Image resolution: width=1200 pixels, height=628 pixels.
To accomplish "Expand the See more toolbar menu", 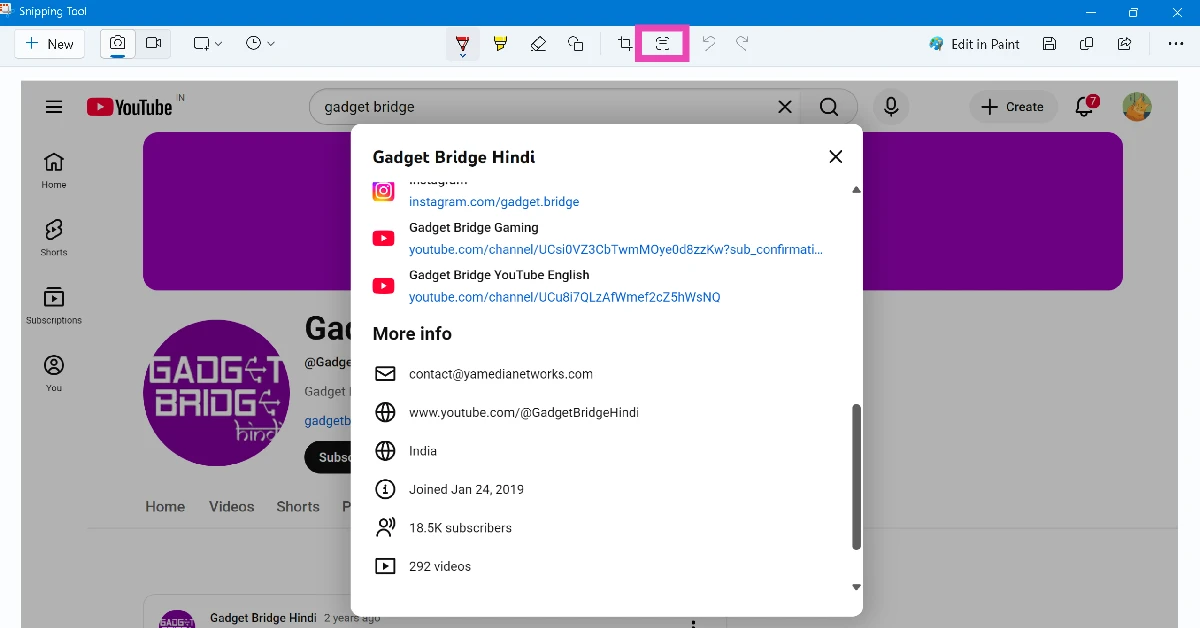I will coord(1176,43).
